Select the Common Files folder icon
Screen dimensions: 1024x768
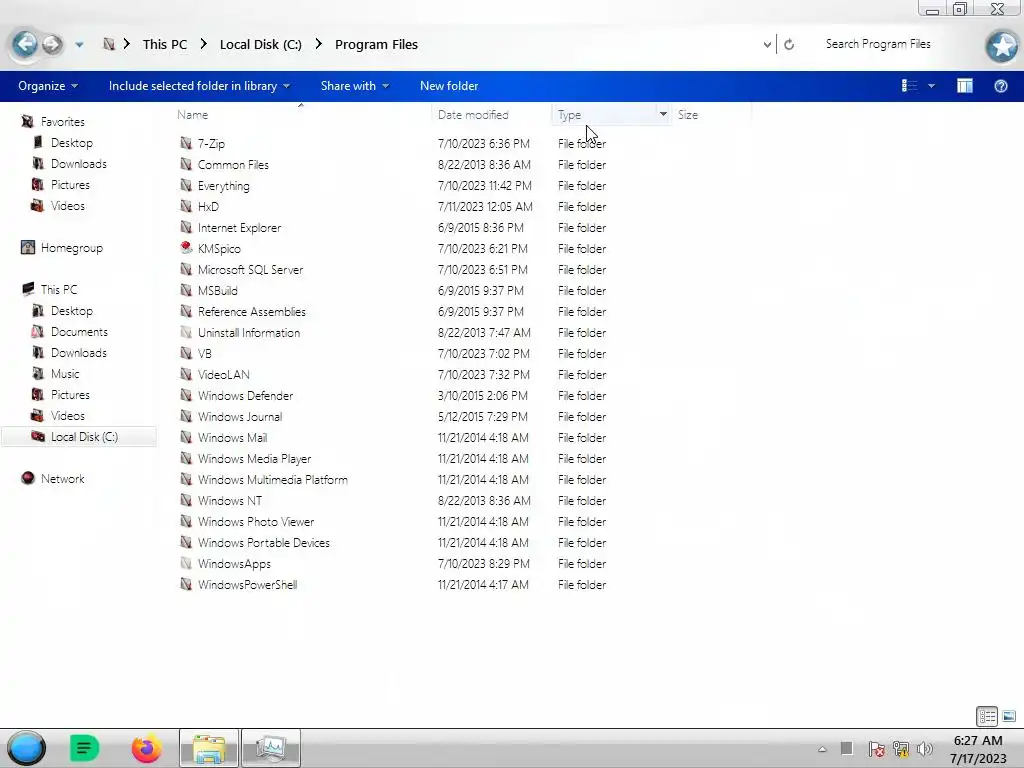186,164
